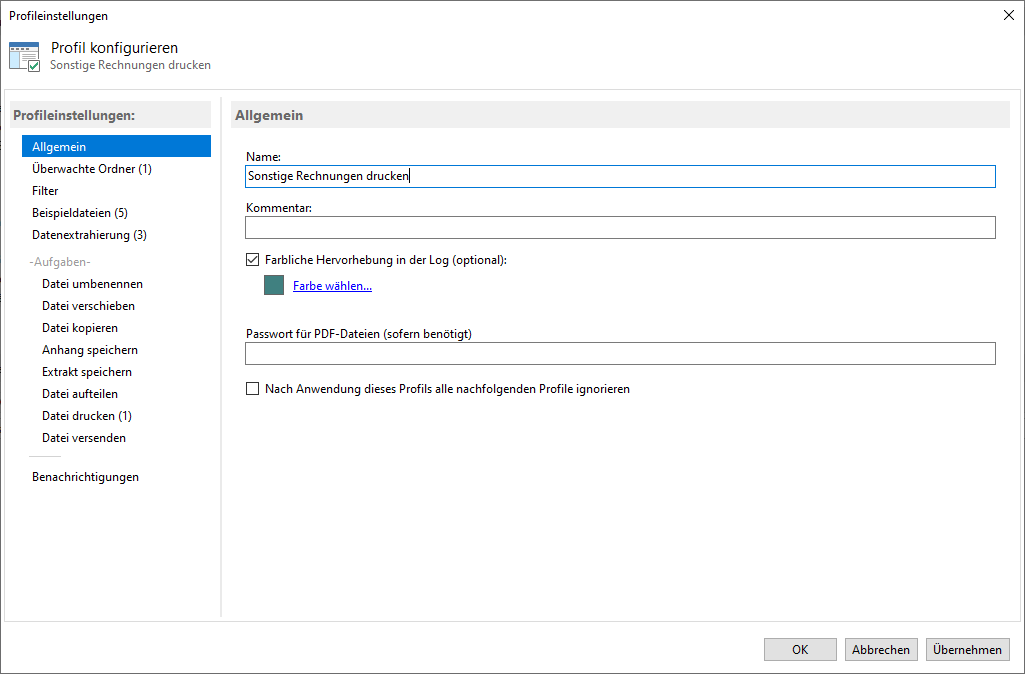The height and width of the screenshot is (674, 1025).
Task: Select Überwachte Ordner (1) in sidebar
Action: [91, 169]
